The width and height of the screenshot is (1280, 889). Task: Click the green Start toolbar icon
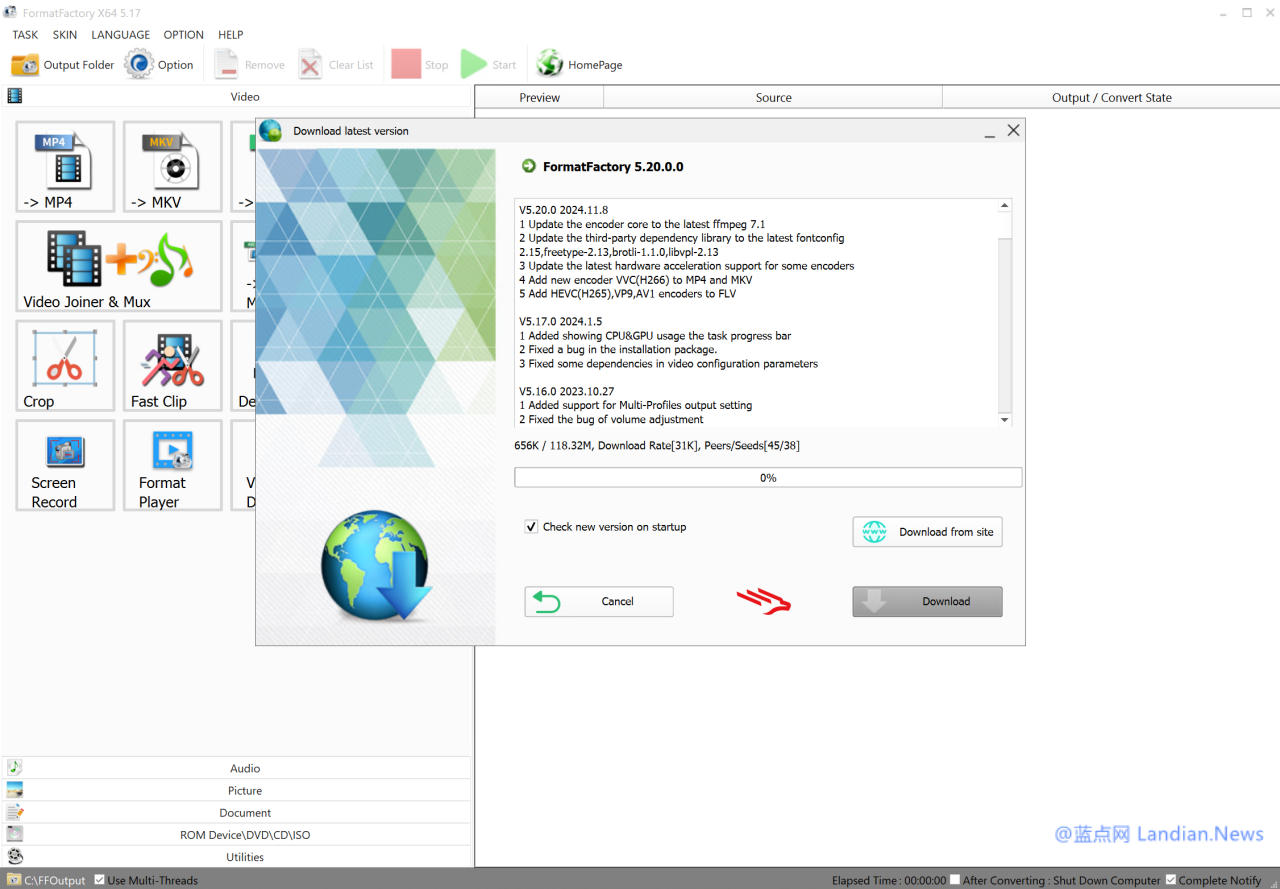pyautogui.click(x=474, y=64)
